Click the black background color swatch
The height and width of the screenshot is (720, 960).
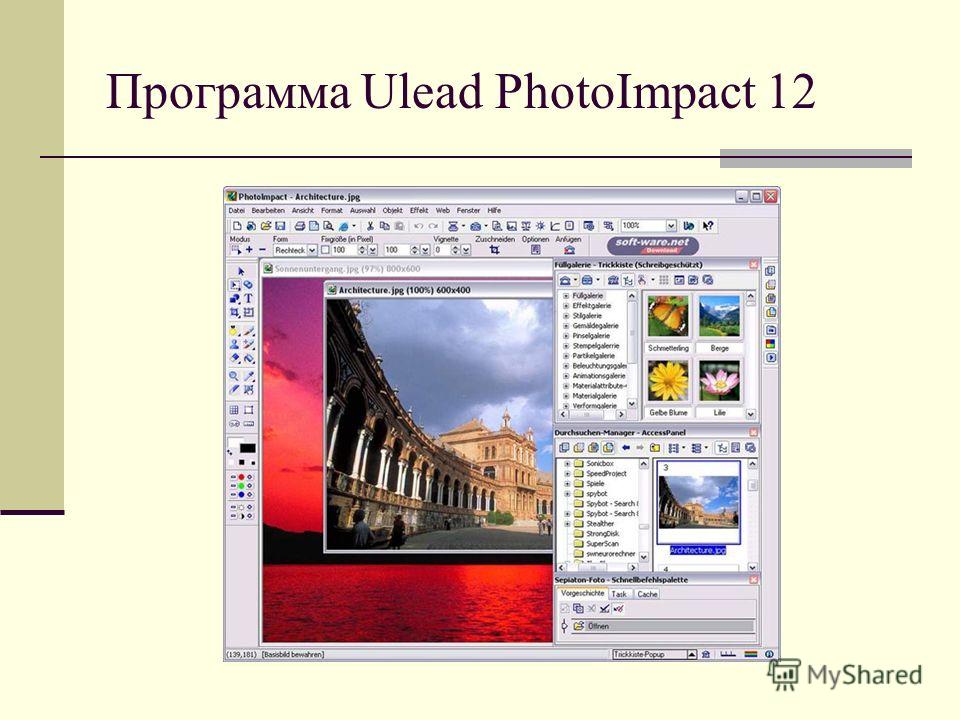pos(247,448)
